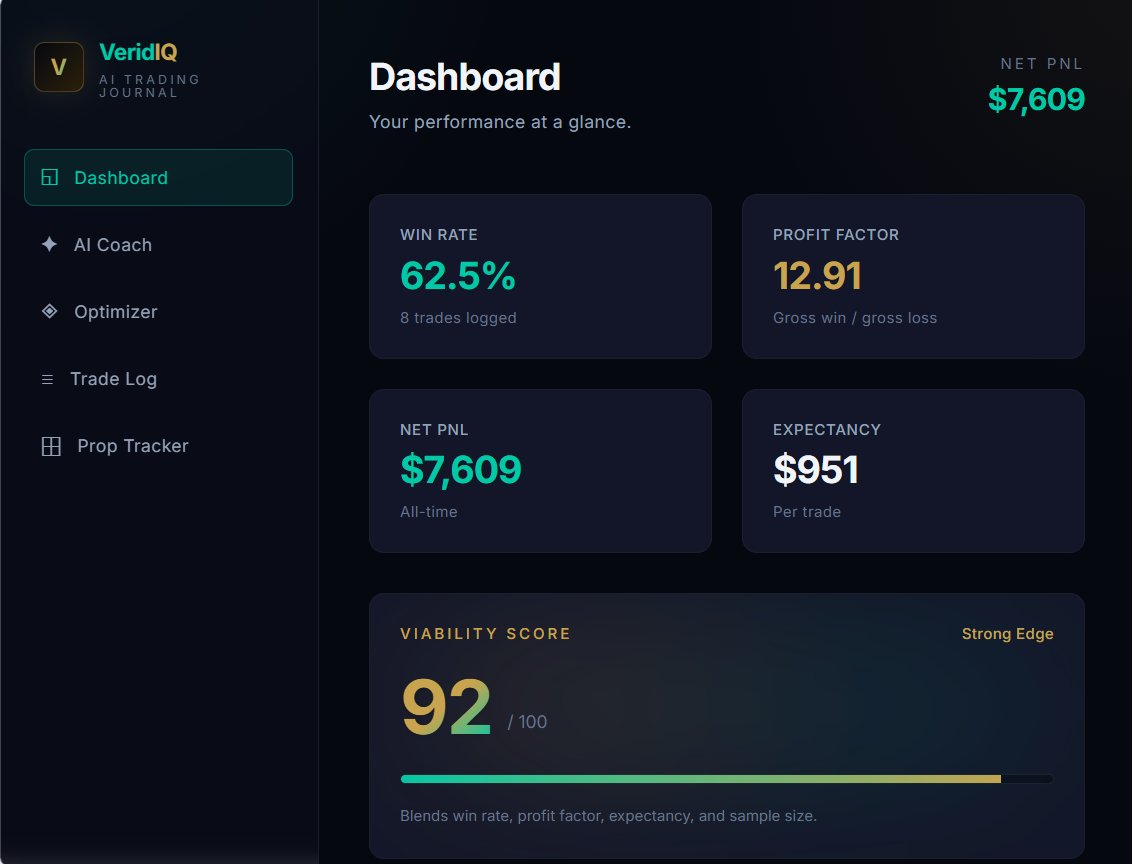Screen dimensions: 1132x864
Task: Click "8 trades logged" text
Action: point(458,318)
